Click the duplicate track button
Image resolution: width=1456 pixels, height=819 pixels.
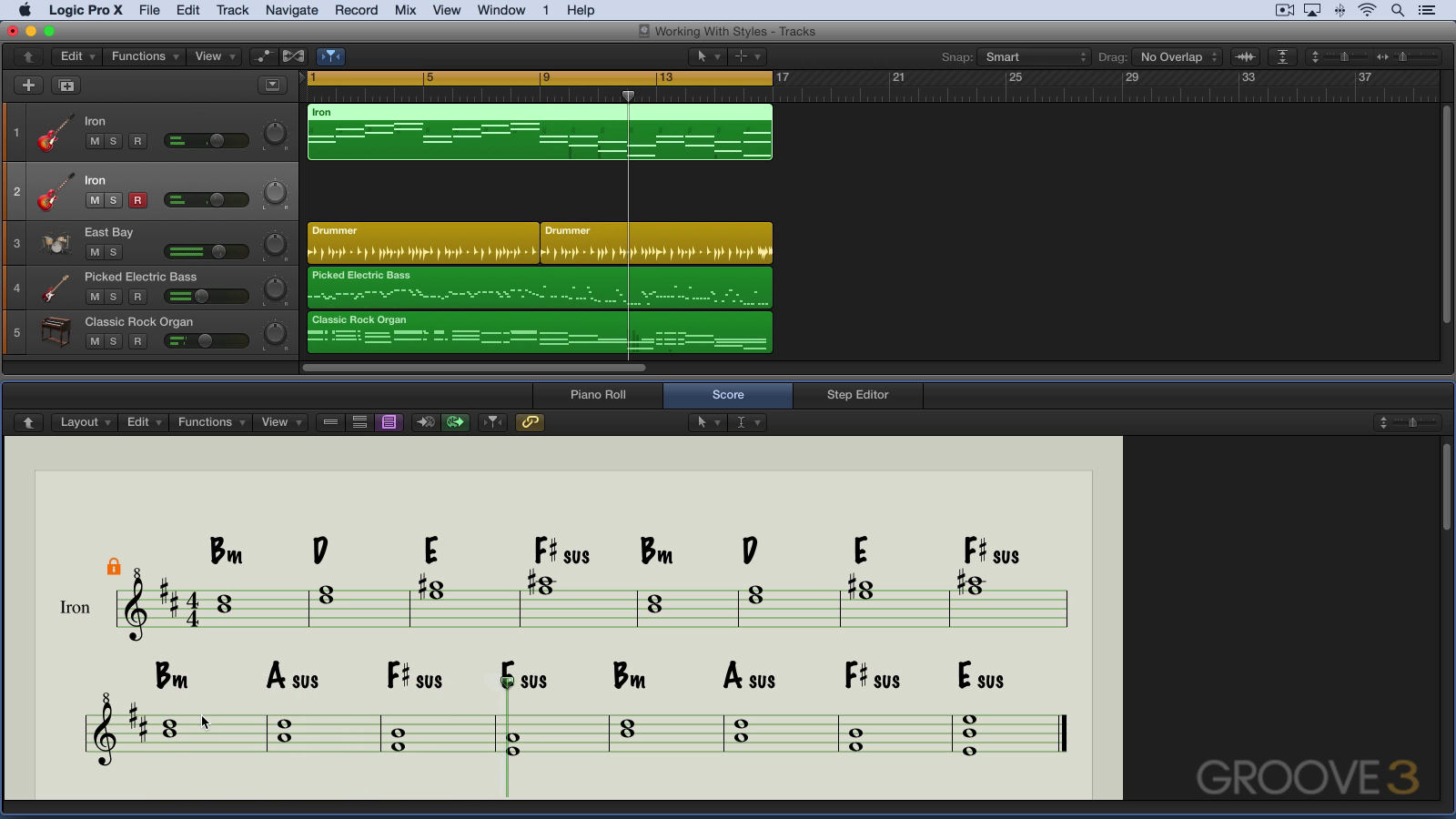pos(66,86)
